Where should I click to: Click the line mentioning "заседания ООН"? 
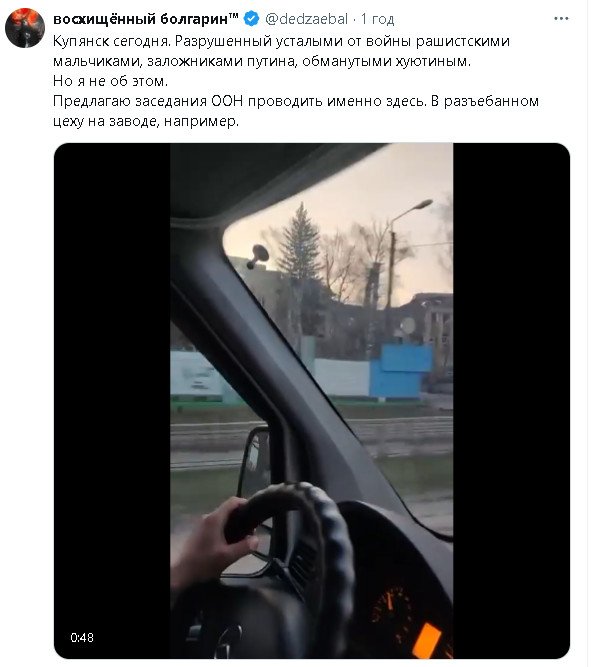click(x=296, y=101)
